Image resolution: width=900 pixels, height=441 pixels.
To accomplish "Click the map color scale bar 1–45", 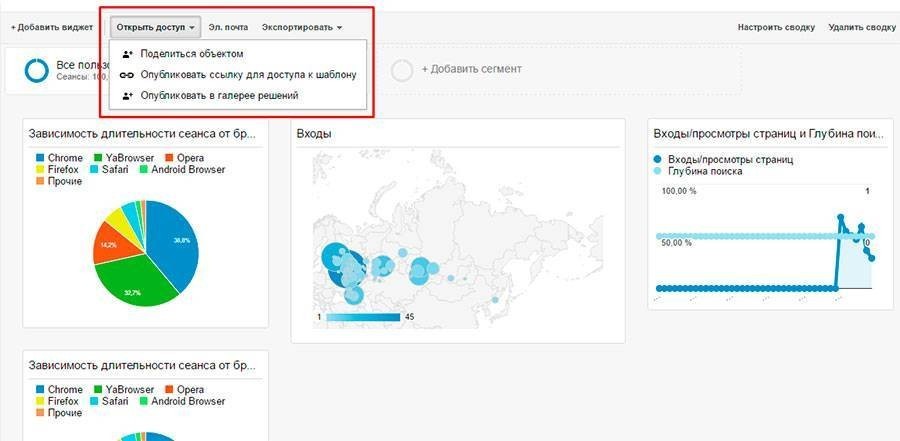I will (363, 317).
